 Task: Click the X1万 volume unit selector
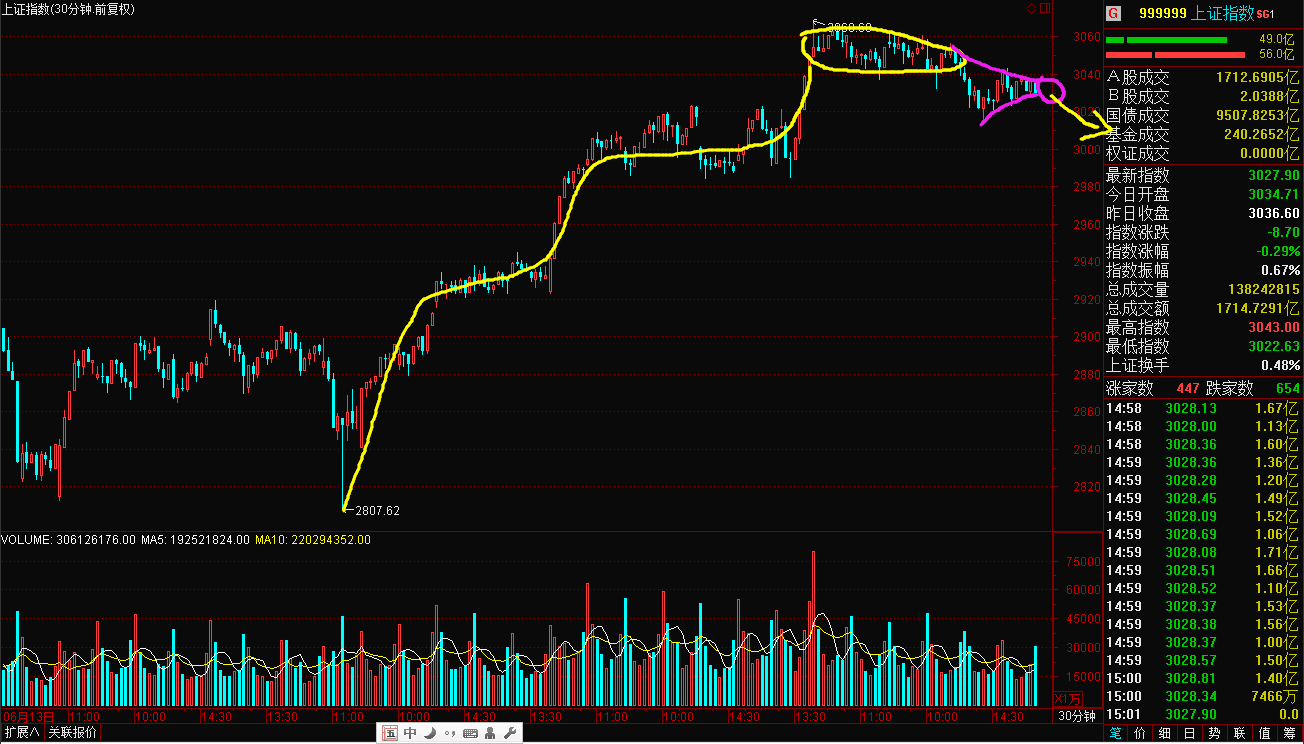(1068, 698)
